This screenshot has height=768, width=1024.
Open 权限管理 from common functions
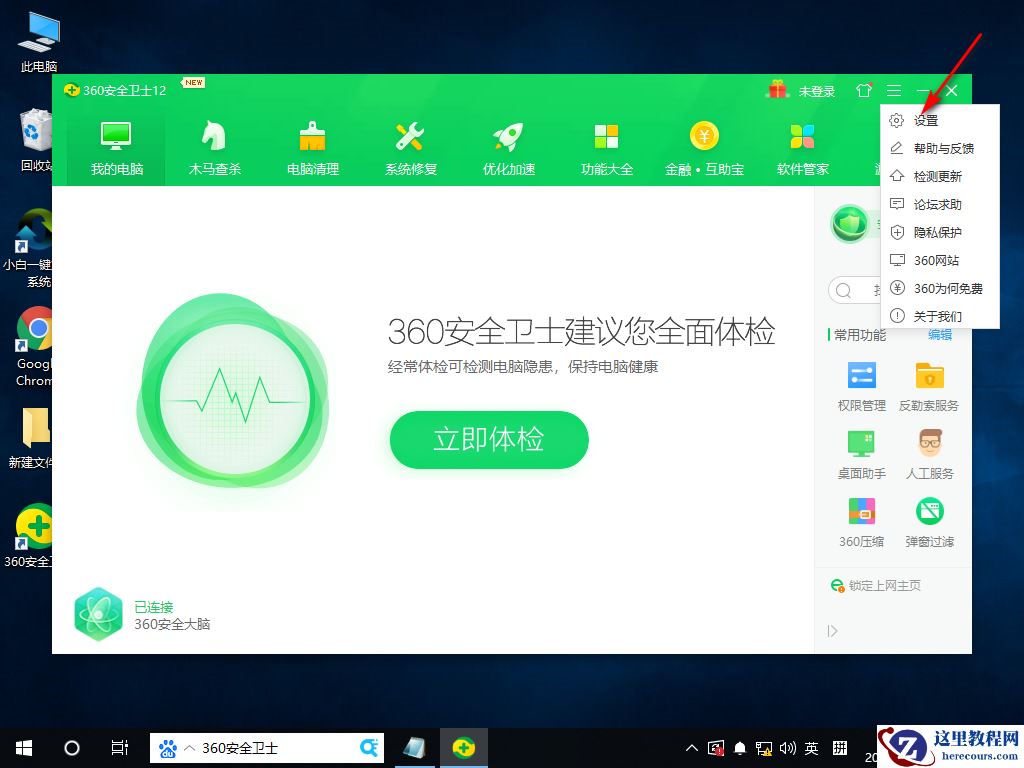[861, 385]
